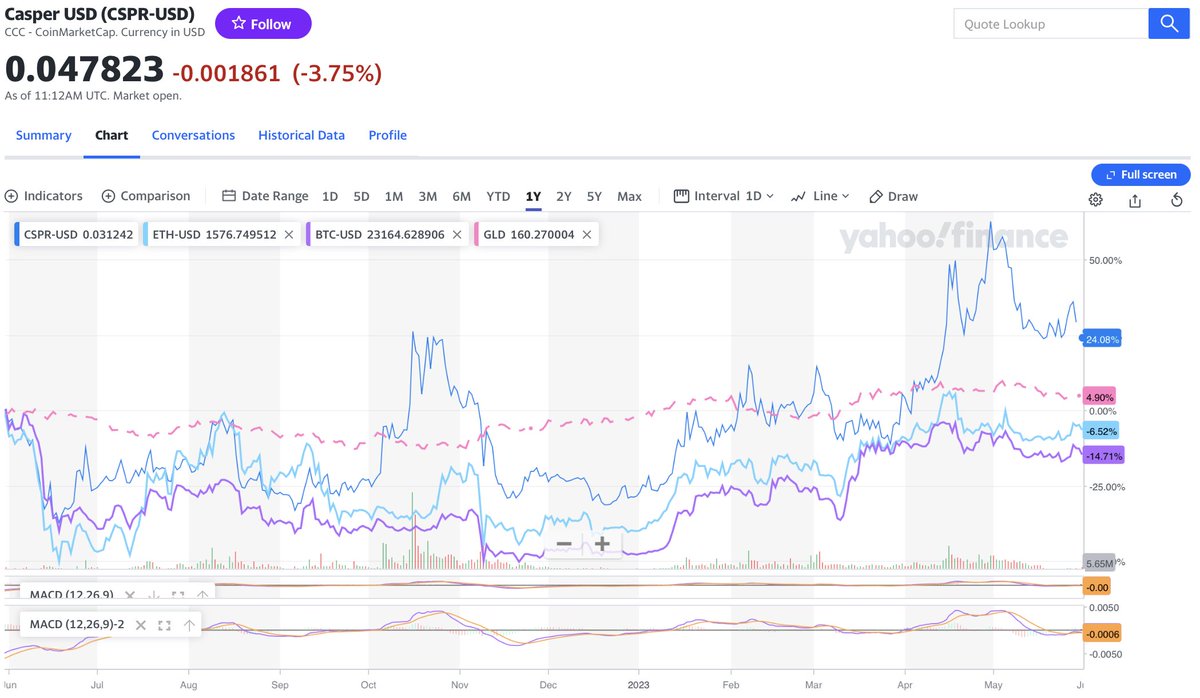The width and height of the screenshot is (1200, 698).
Task: Remove GLD comparison with its X
Action: coord(587,235)
